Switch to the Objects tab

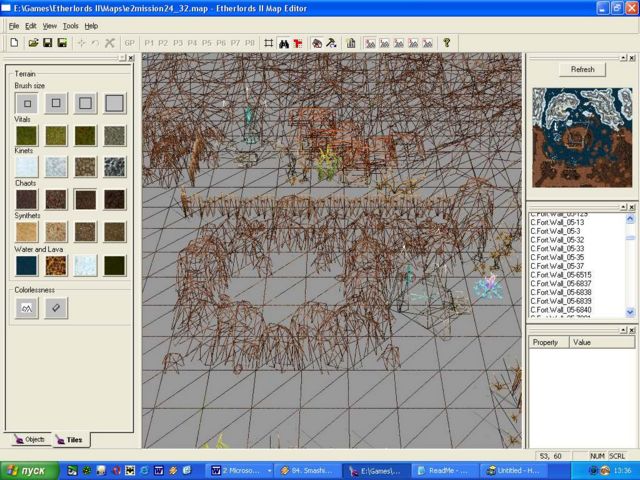(30, 440)
